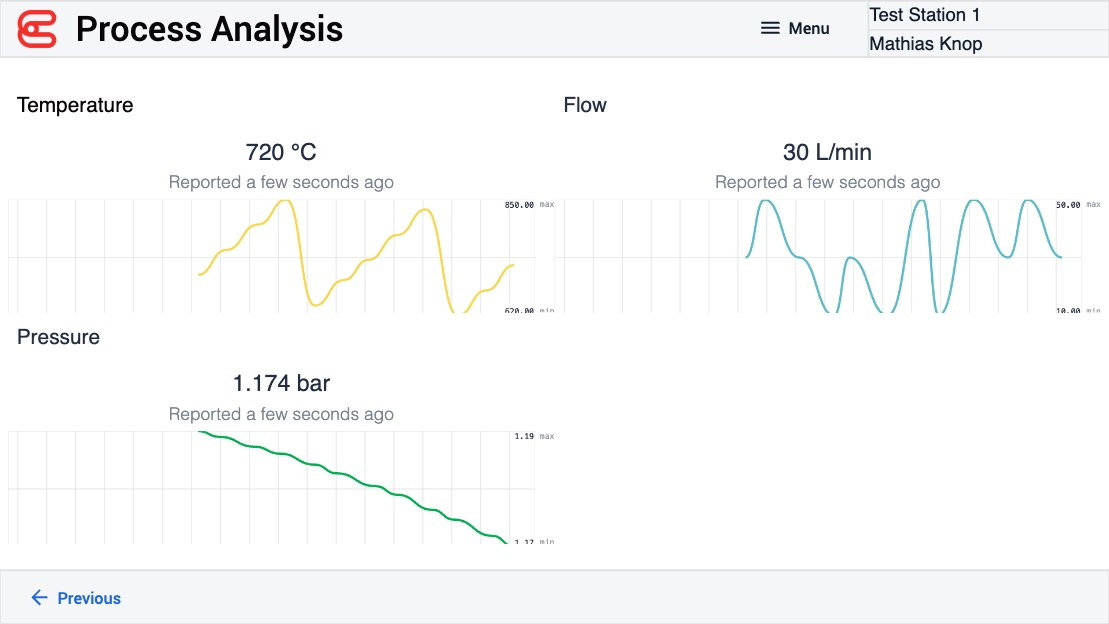The image size is (1109, 624).
Task: Click the red app logo icon
Action: [38, 29]
